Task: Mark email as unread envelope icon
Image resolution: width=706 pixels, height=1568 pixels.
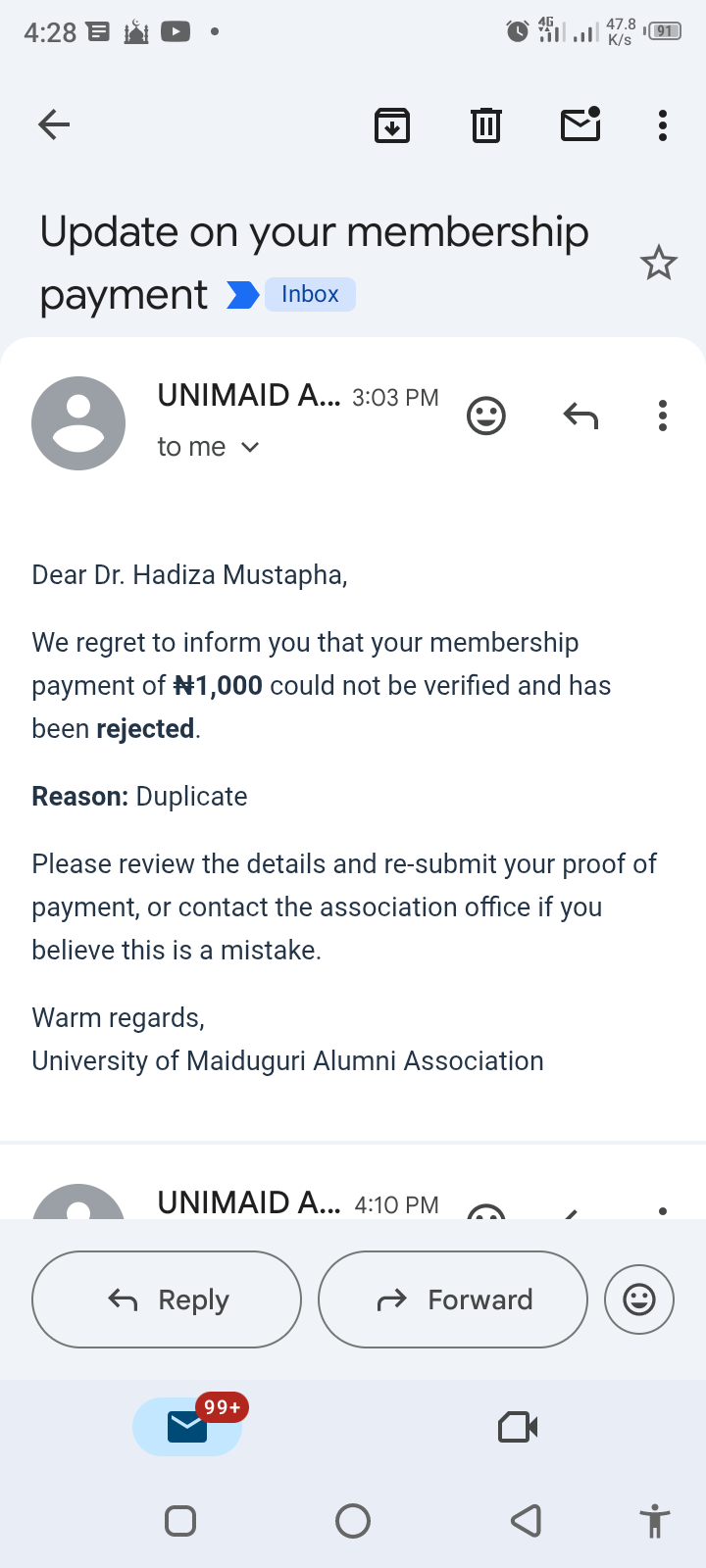Action: 580,124
